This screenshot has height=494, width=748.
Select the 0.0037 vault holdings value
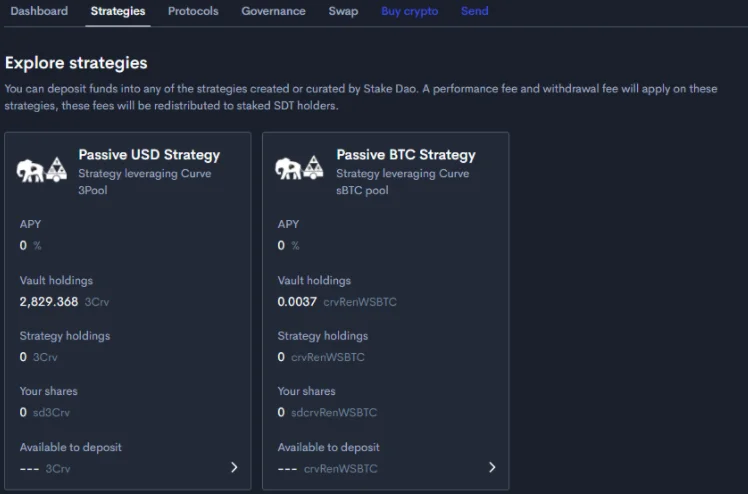[x=297, y=302]
